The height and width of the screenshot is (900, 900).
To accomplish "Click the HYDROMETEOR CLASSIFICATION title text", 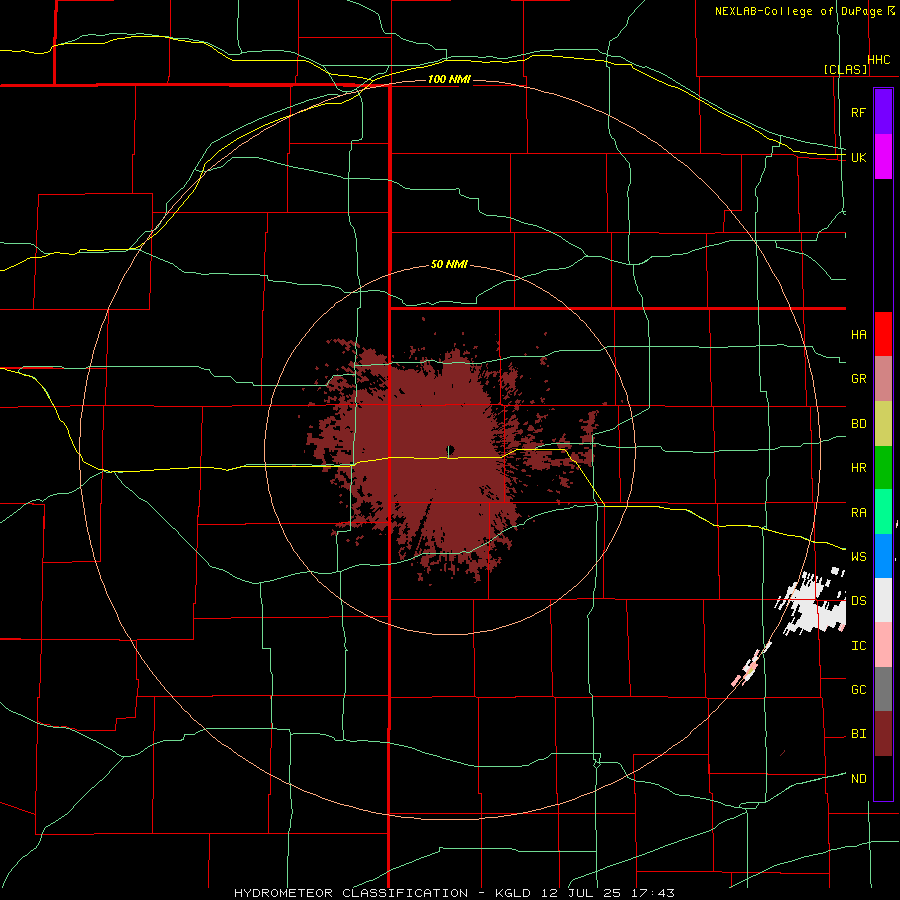I will pyautogui.click(x=351, y=893).
